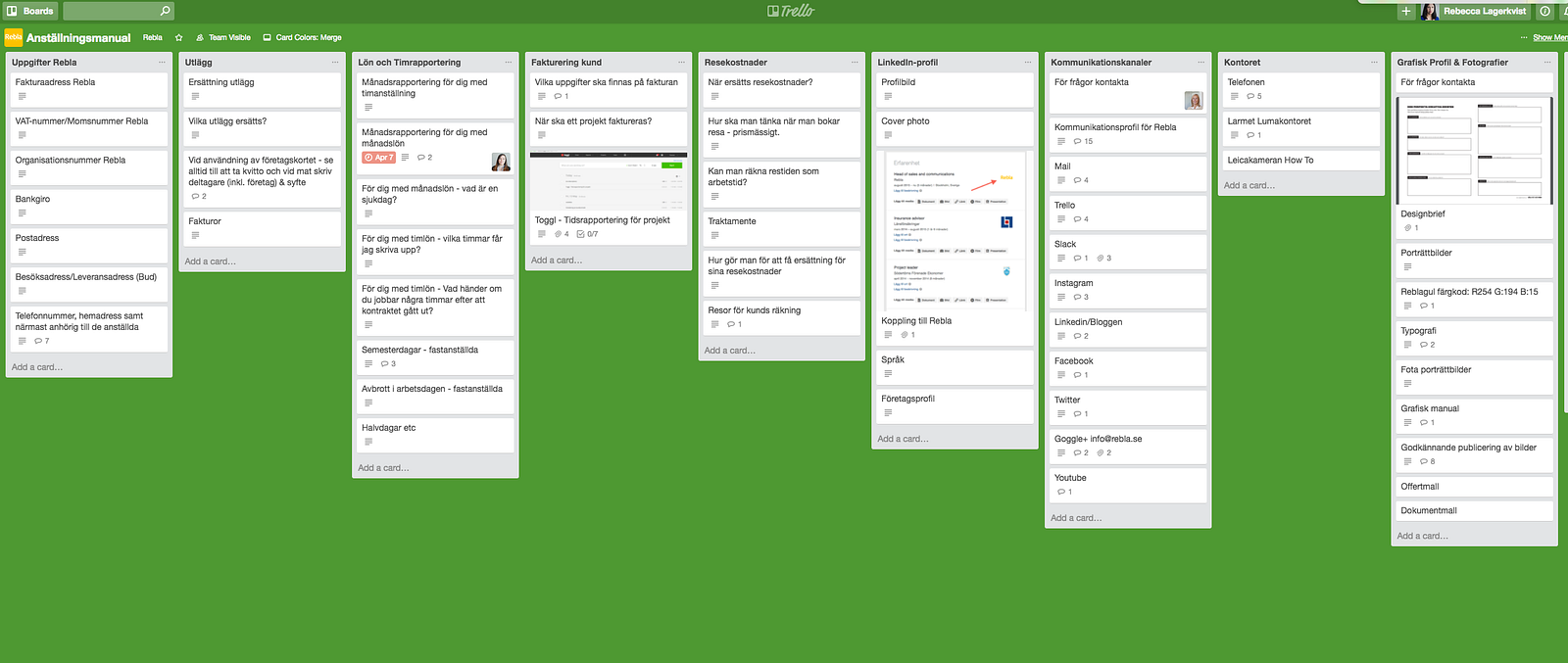
Task: Open Rebecca Lagerkvist profile menu
Action: coord(1474,11)
